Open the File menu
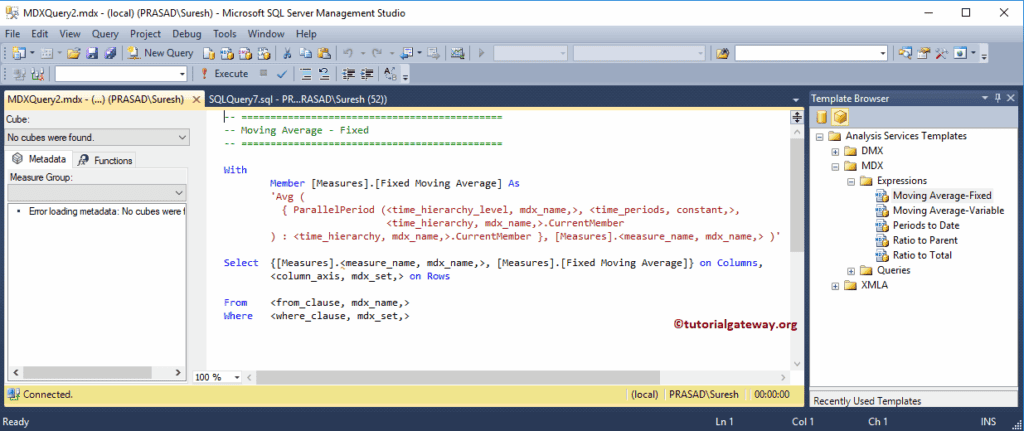This screenshot has width=1024, height=431. click(x=12, y=33)
